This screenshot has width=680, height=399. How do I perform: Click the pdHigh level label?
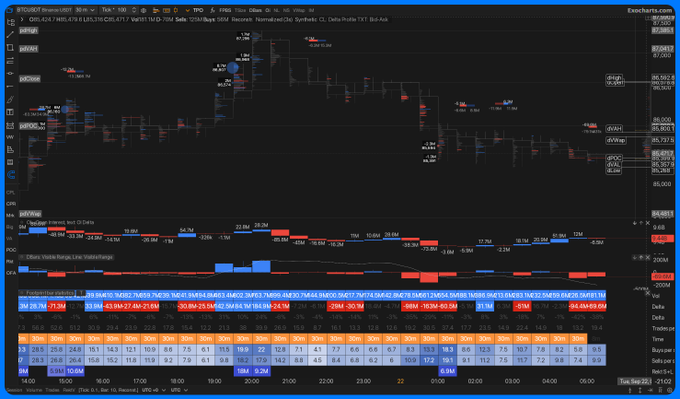point(29,30)
